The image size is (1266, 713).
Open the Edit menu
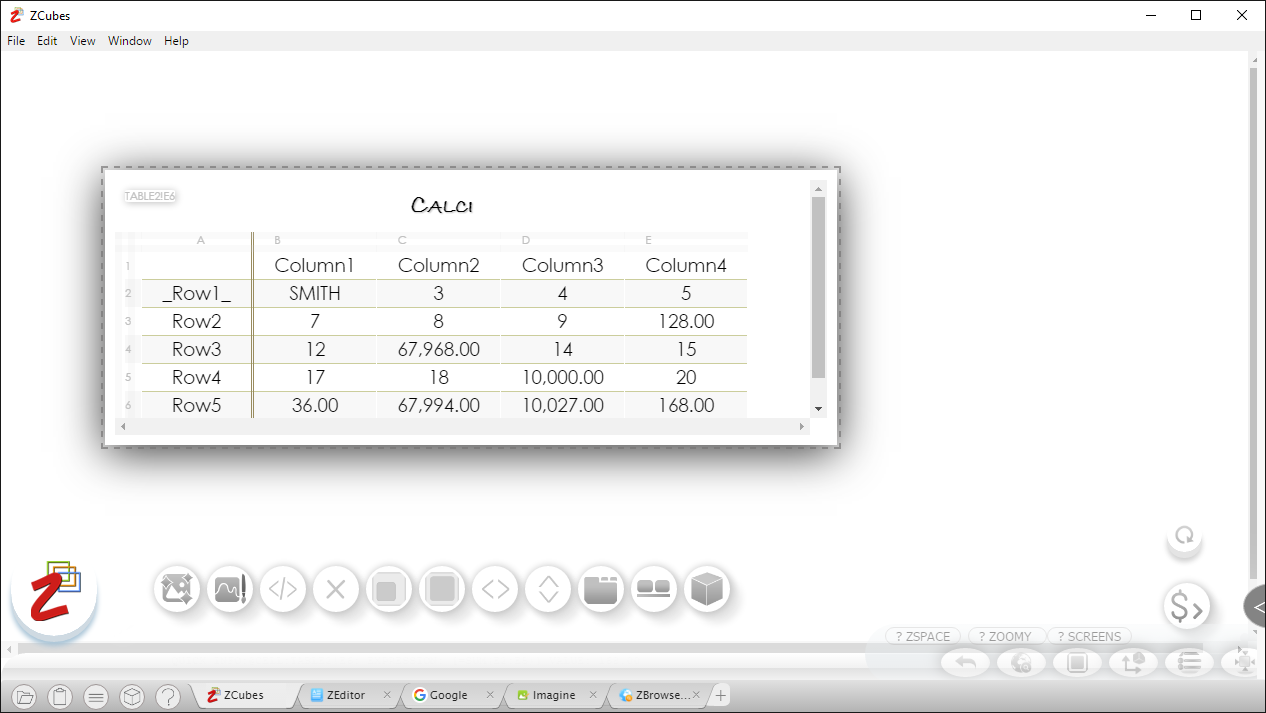pos(47,41)
